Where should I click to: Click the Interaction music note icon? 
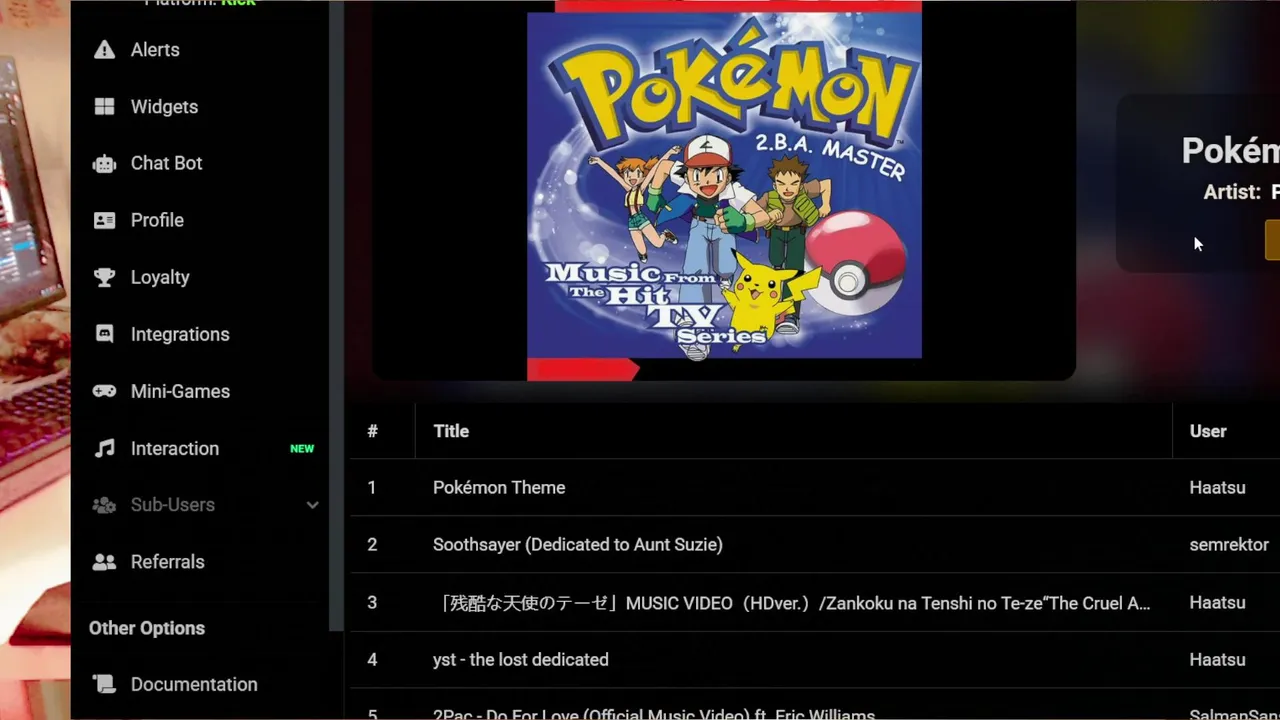104,449
